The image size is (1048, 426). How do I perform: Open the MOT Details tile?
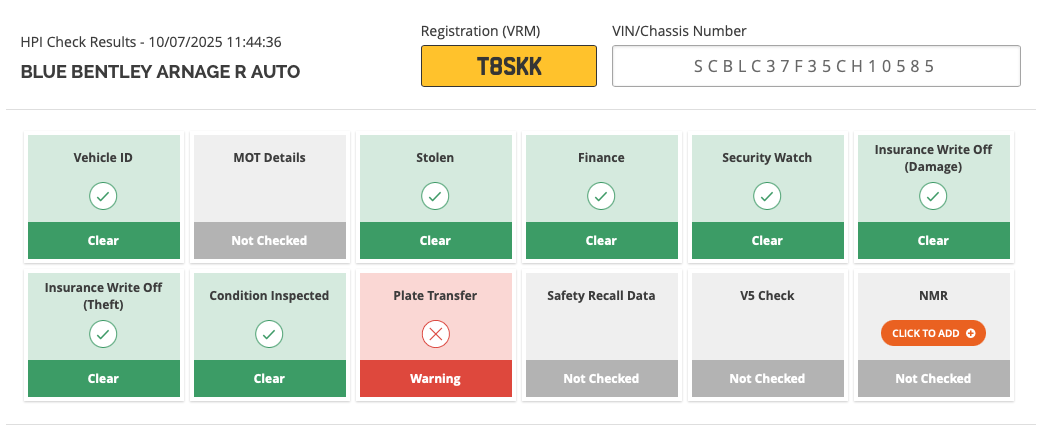click(x=269, y=197)
